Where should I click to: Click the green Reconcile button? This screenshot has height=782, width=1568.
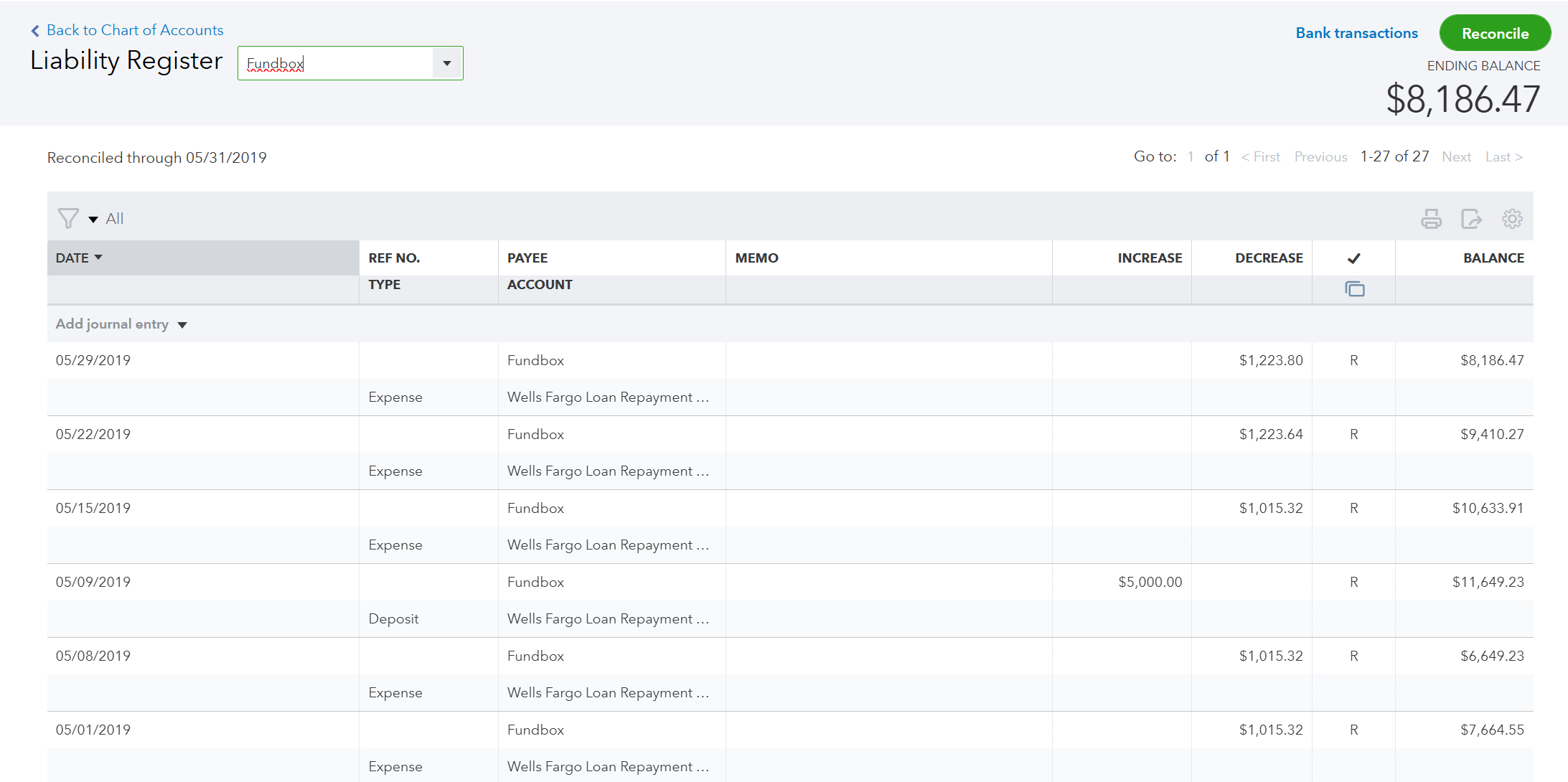pyautogui.click(x=1495, y=33)
